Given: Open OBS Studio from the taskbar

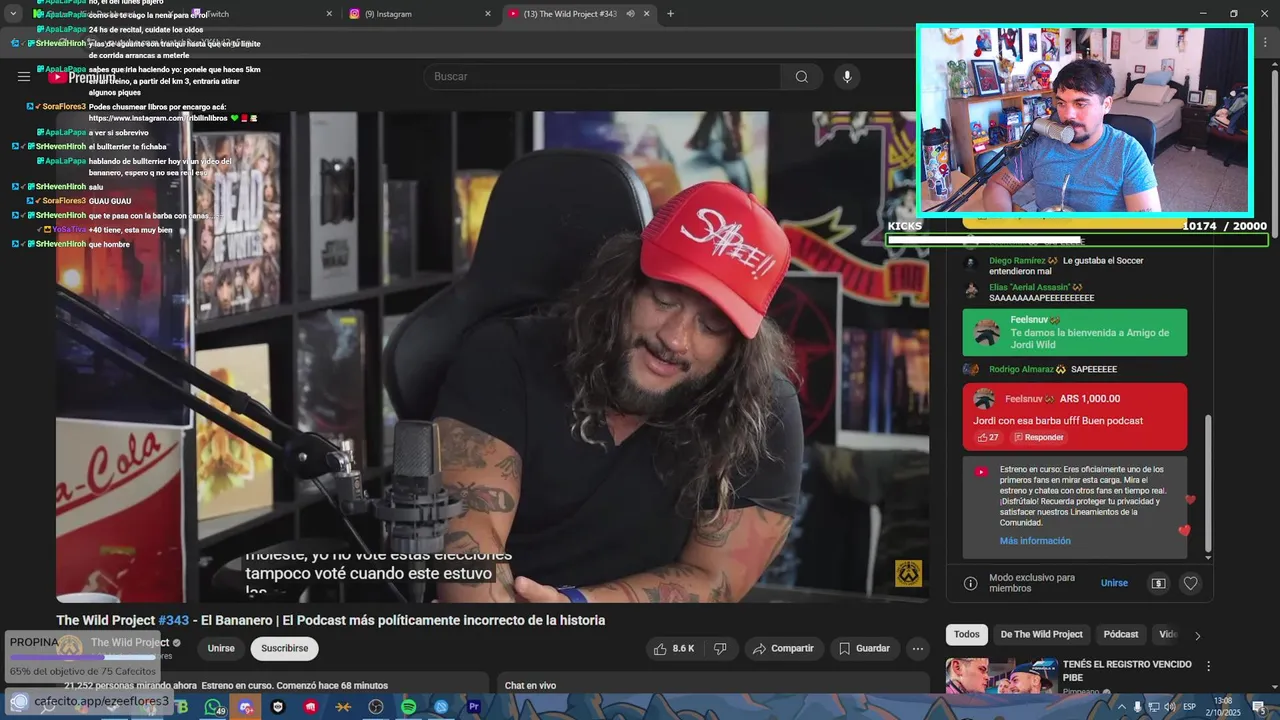Looking at the screenshot, I should (x=376, y=707).
